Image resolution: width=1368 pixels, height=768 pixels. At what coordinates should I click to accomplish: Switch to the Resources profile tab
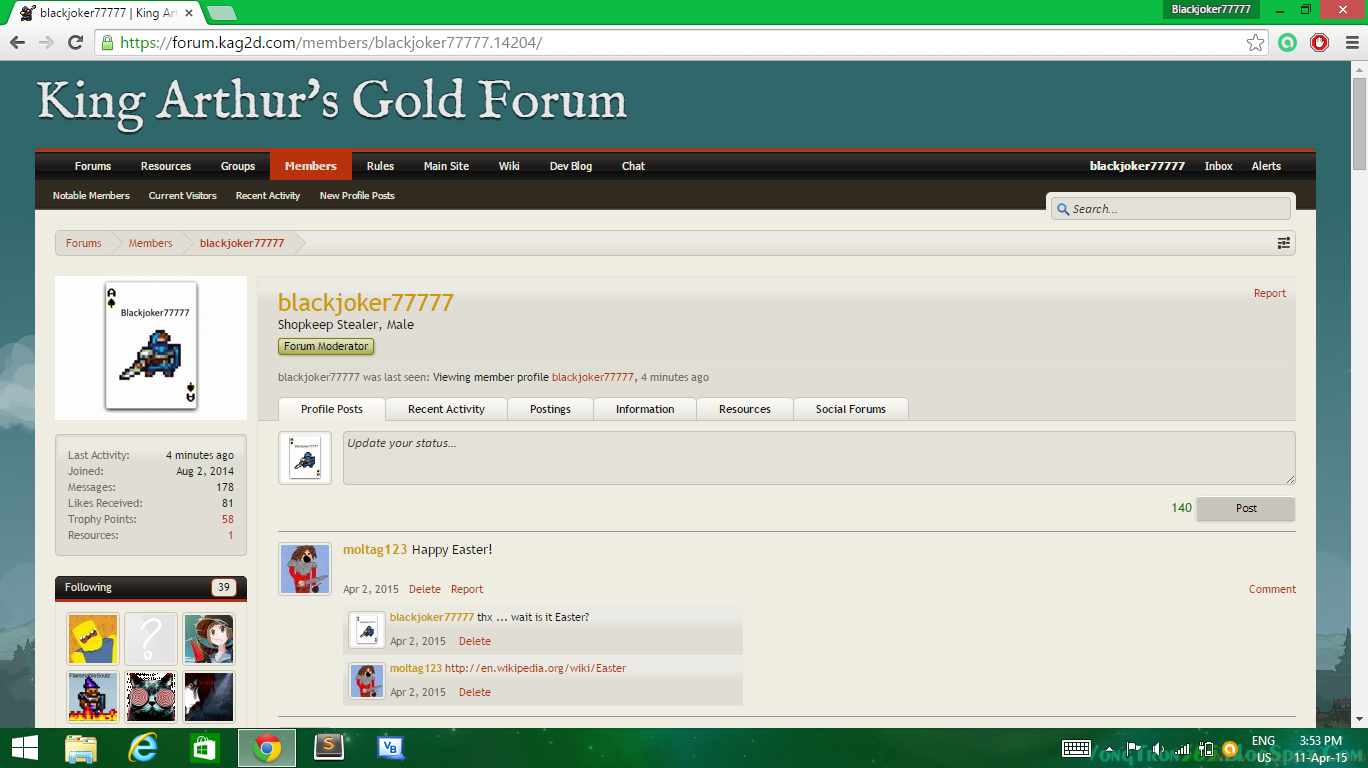click(x=745, y=409)
